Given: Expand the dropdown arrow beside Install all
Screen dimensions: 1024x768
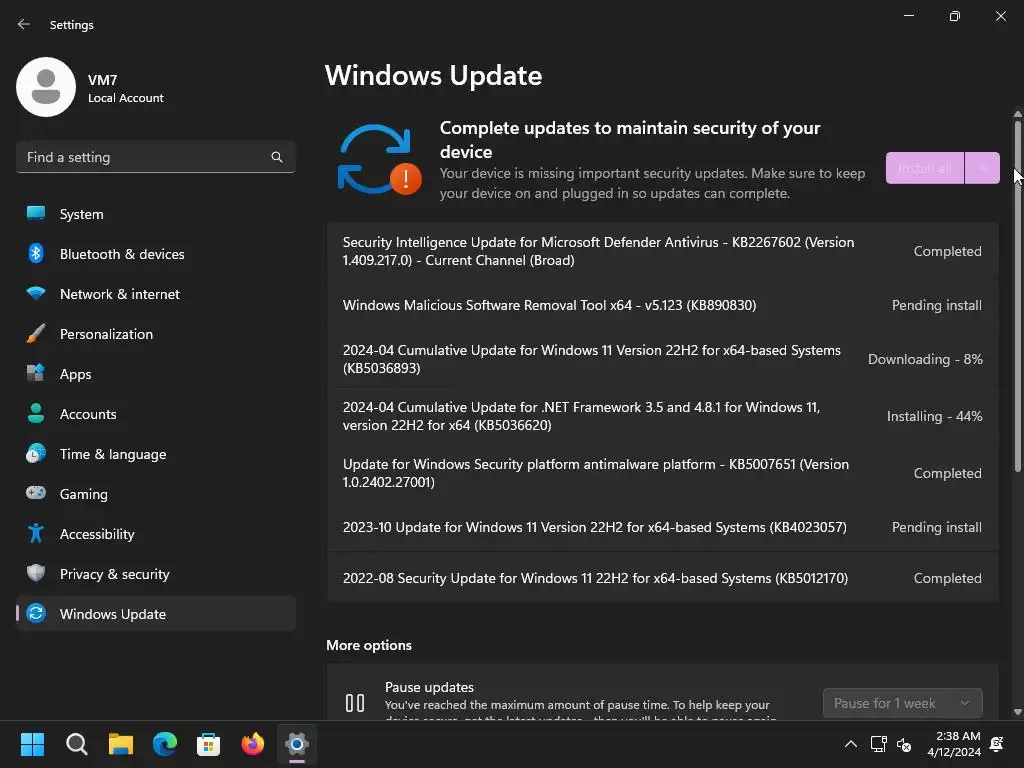Looking at the screenshot, I should [x=982, y=168].
